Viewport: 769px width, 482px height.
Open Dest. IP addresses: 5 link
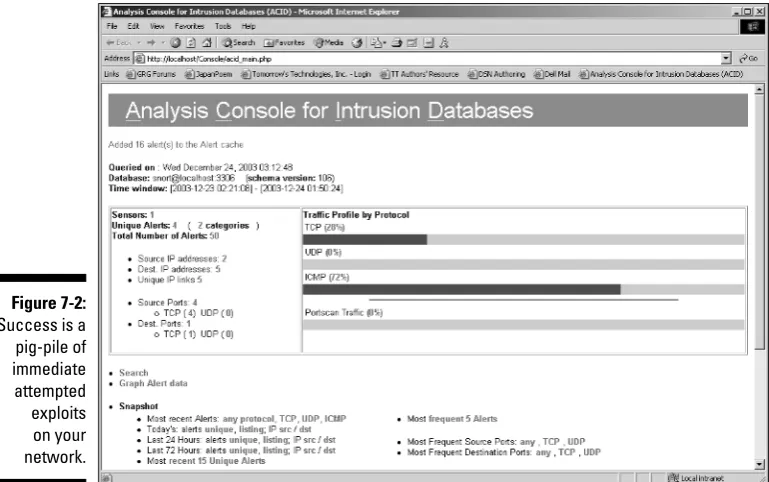179,269
